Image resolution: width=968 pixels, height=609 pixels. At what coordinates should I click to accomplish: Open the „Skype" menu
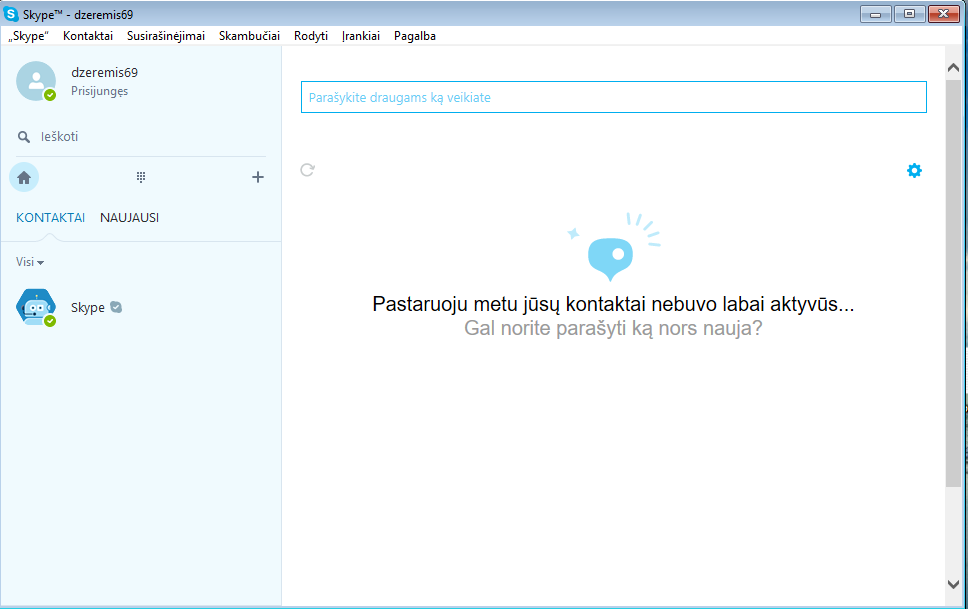[28, 36]
